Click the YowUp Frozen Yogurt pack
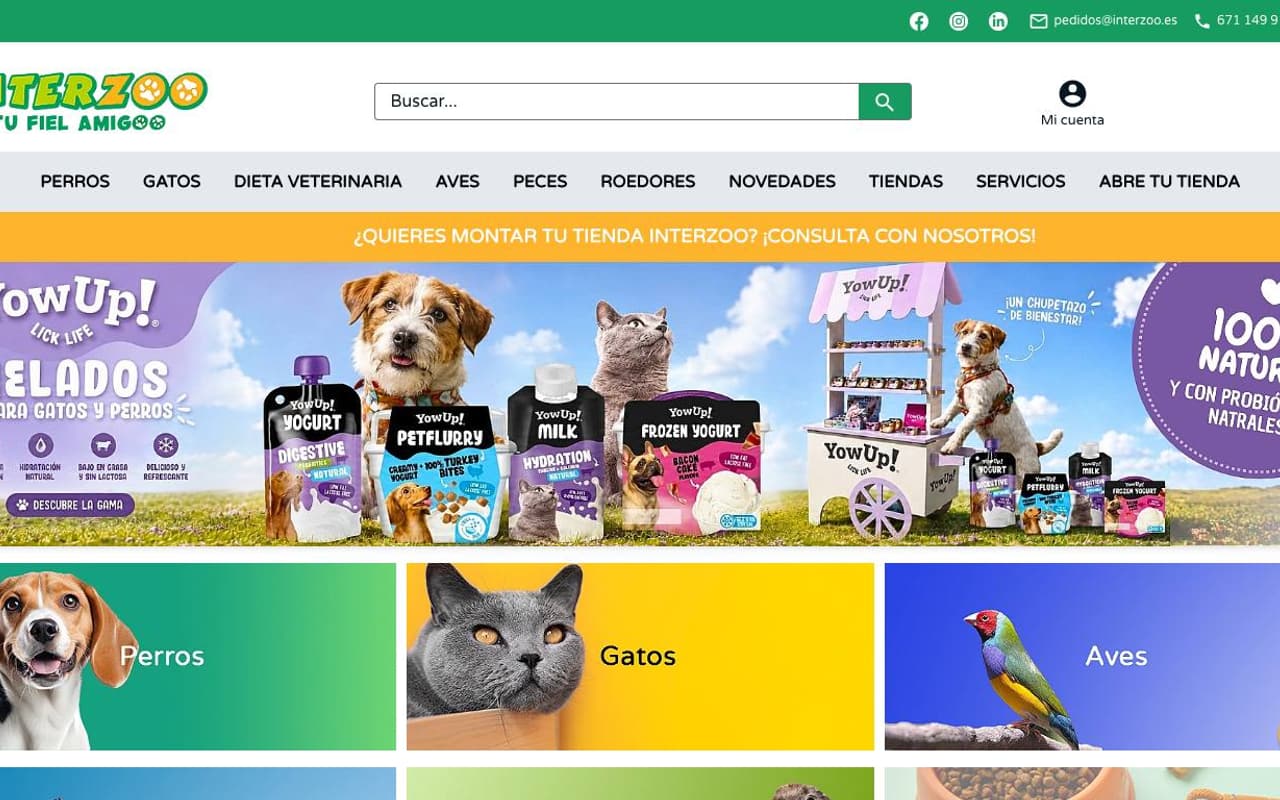The width and height of the screenshot is (1280, 800). [691, 465]
